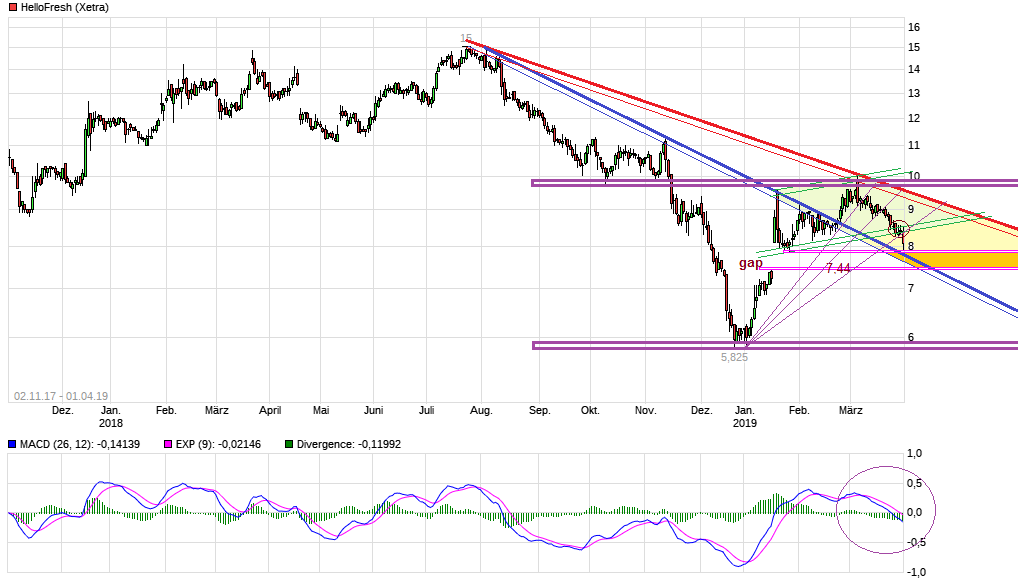1018x588 pixels.
Task: Click the MACD axis value 1,0
Action: (914, 454)
